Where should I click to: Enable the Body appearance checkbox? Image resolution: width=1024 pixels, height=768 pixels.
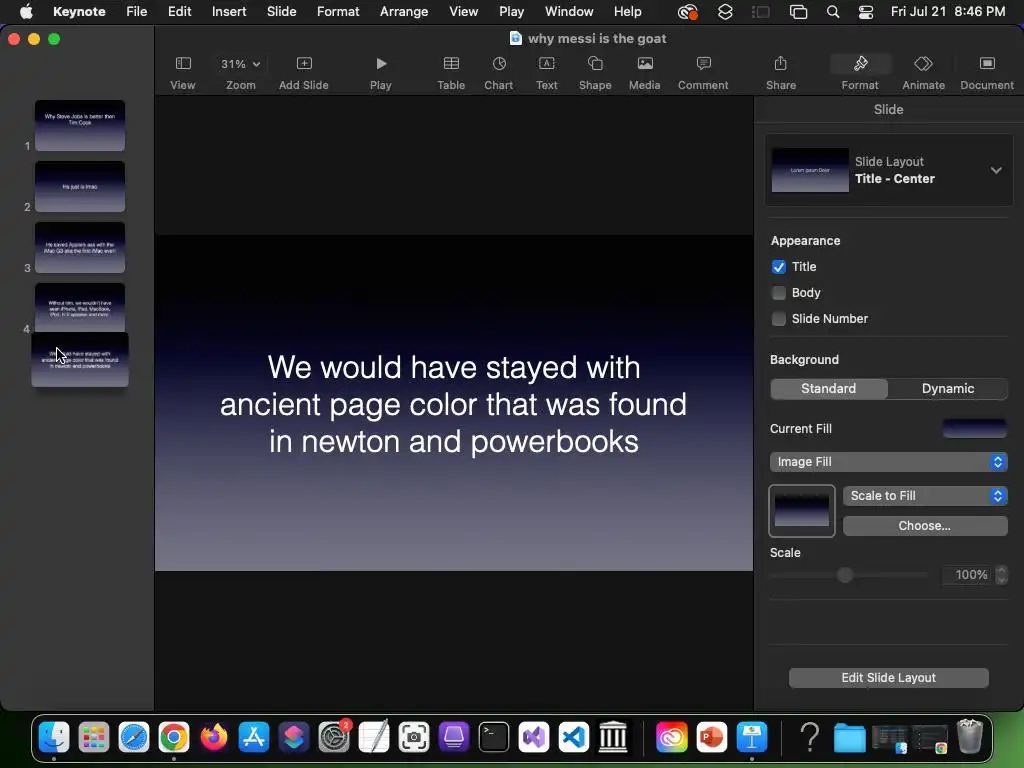coord(778,293)
